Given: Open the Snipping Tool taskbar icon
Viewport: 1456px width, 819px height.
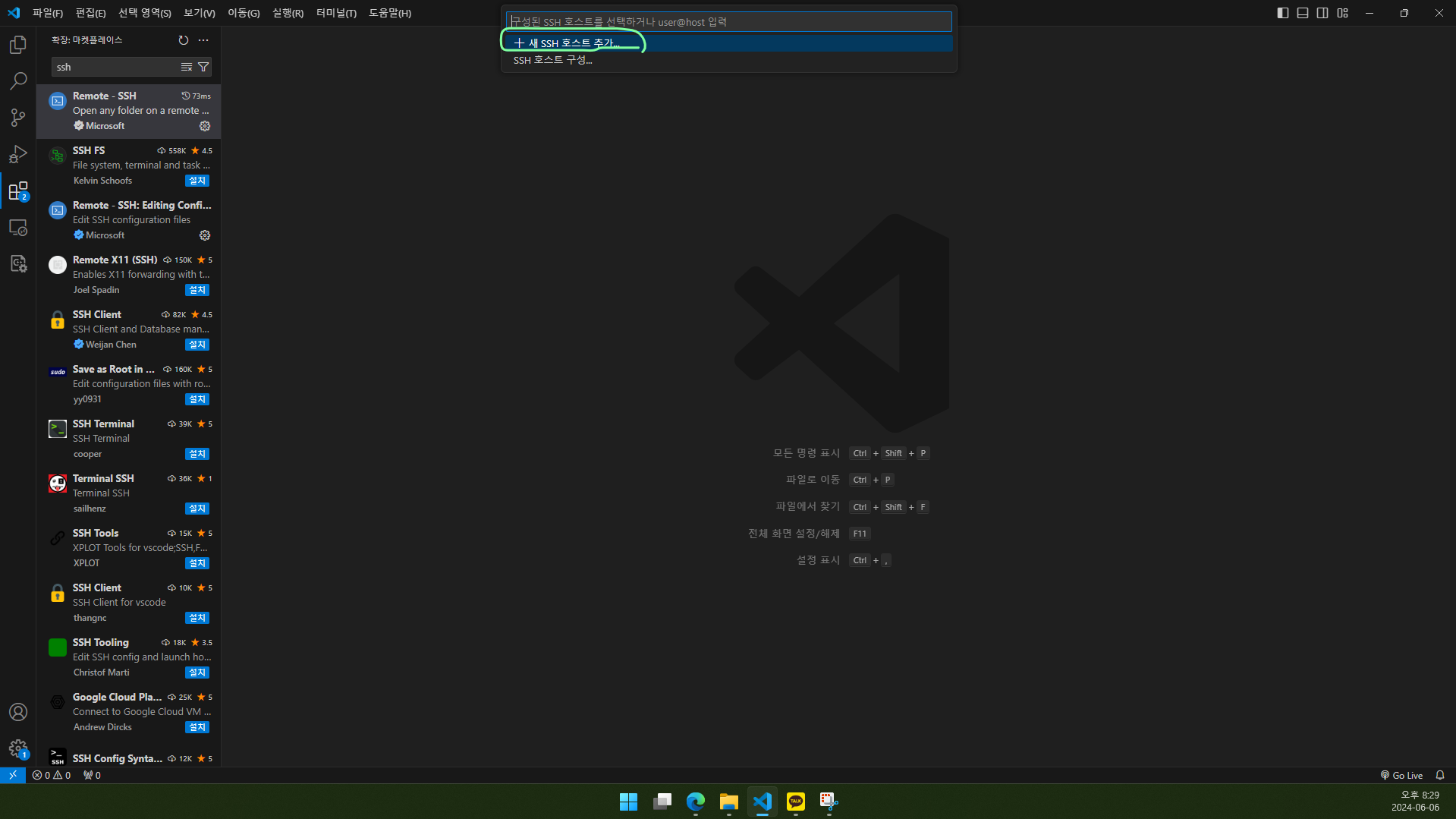Looking at the screenshot, I should click(829, 802).
